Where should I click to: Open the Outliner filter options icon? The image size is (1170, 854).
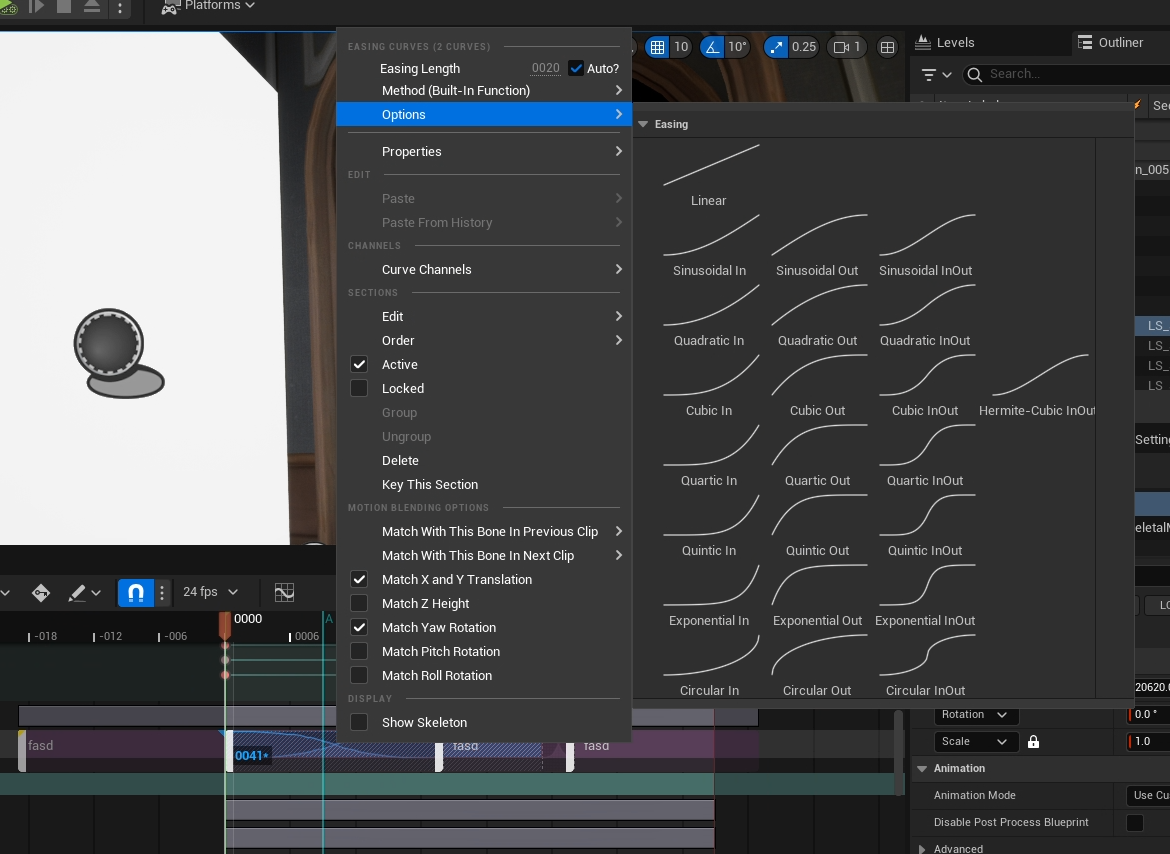click(936, 75)
